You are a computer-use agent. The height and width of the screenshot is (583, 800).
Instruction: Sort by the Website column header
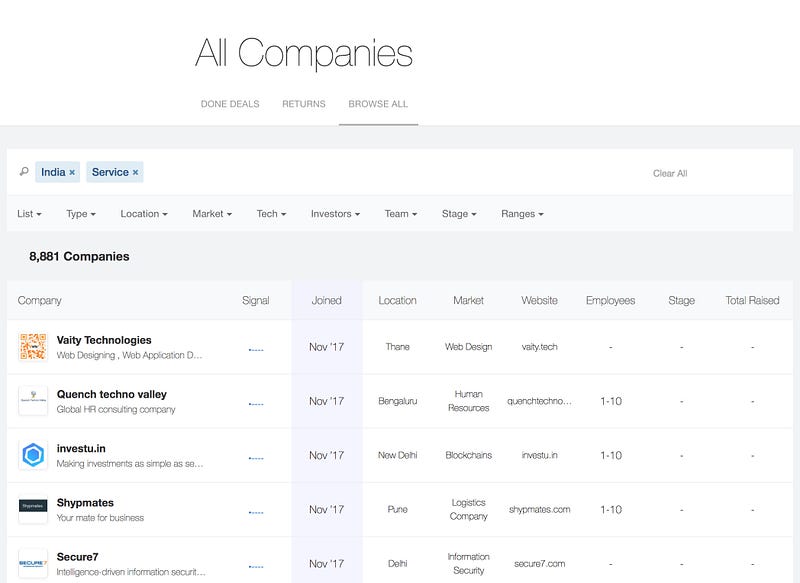coord(539,300)
